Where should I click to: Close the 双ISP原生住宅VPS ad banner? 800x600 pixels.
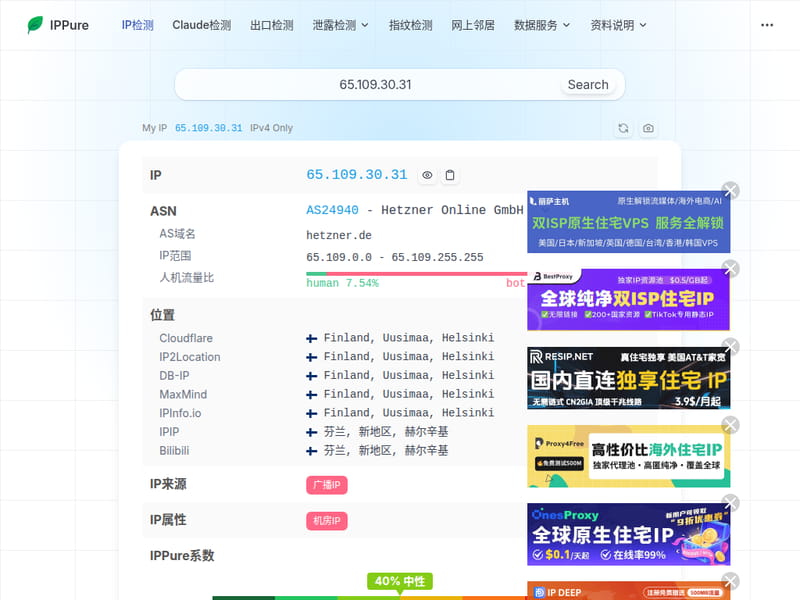pyautogui.click(x=731, y=190)
